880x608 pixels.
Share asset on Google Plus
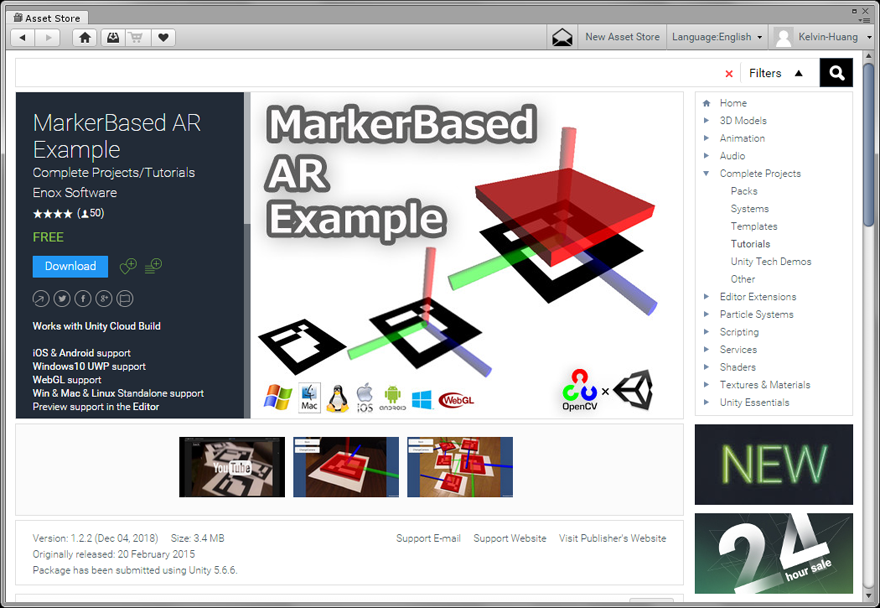click(104, 299)
